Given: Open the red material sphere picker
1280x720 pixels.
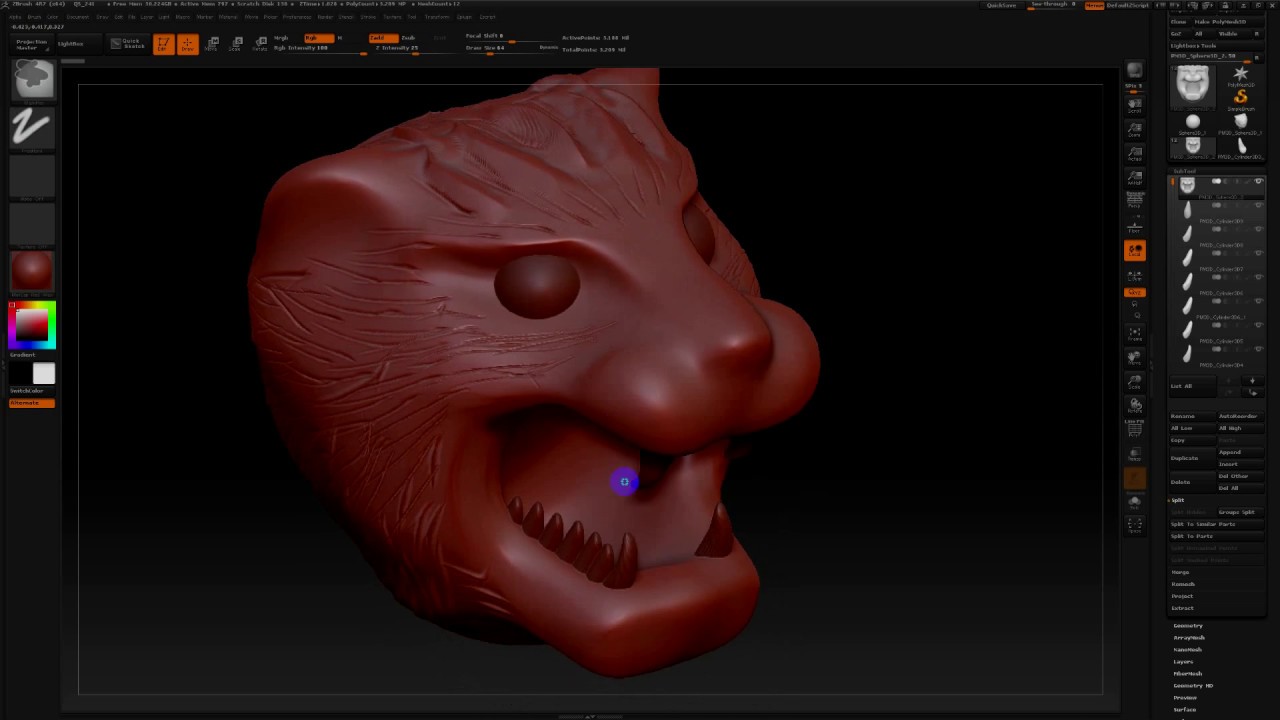Looking at the screenshot, I should point(33,272).
